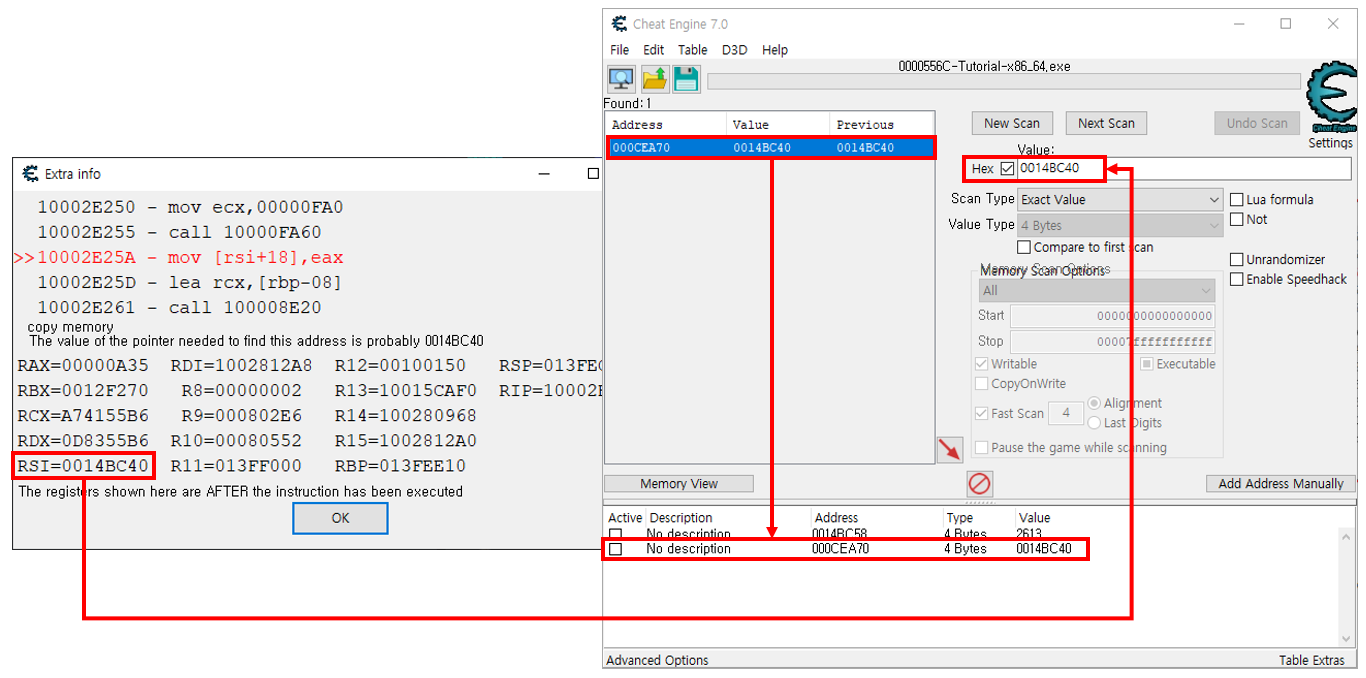1366x678 pixels.
Task: Click the Cheat Engine title bar icon
Action: pos(620,24)
